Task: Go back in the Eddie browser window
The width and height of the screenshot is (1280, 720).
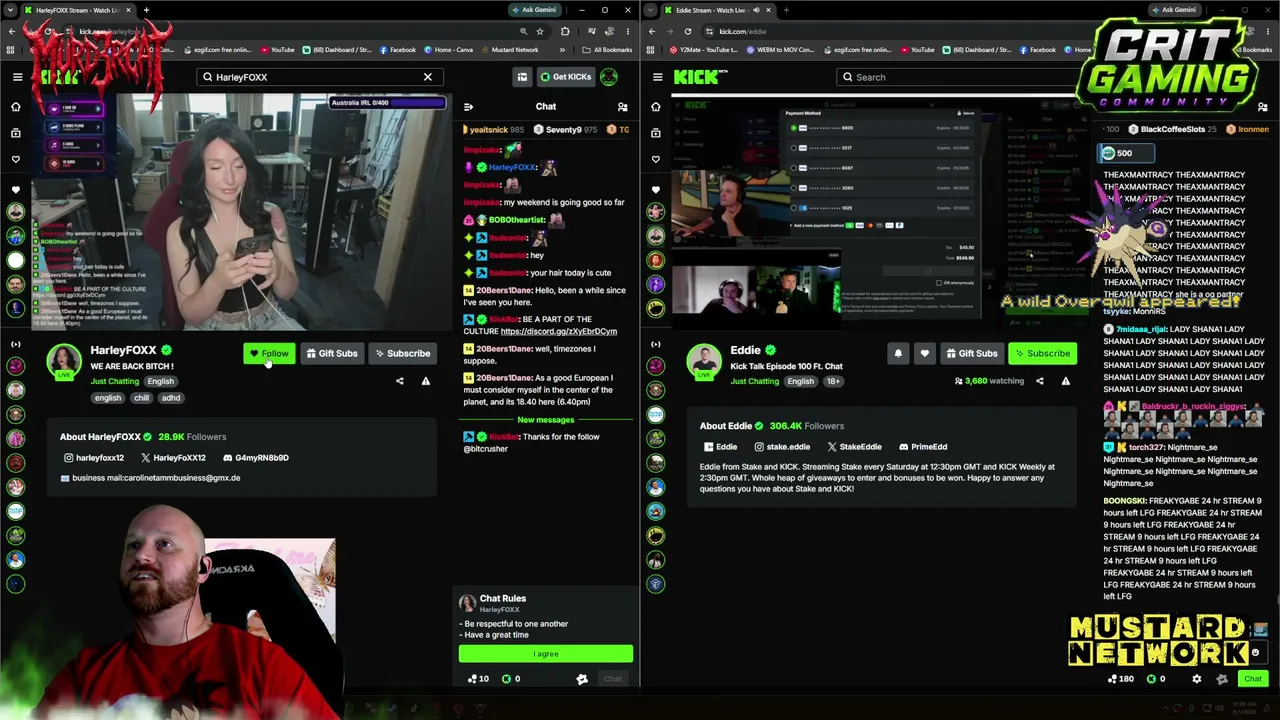Action: [652, 31]
